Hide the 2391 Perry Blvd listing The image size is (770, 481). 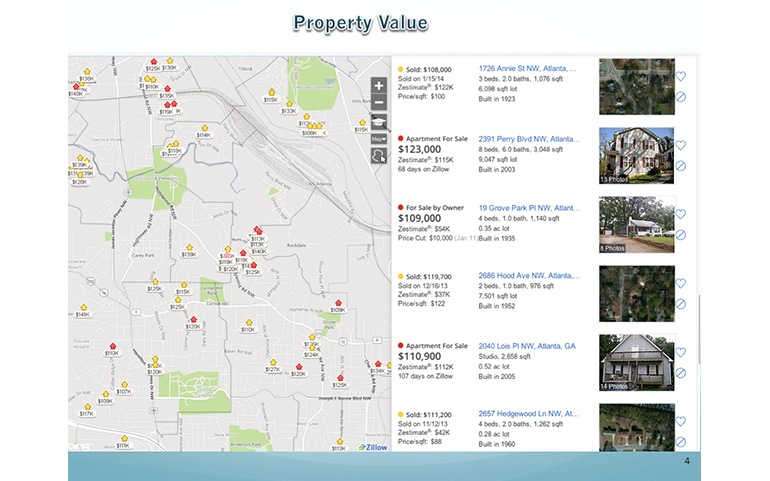(x=680, y=166)
